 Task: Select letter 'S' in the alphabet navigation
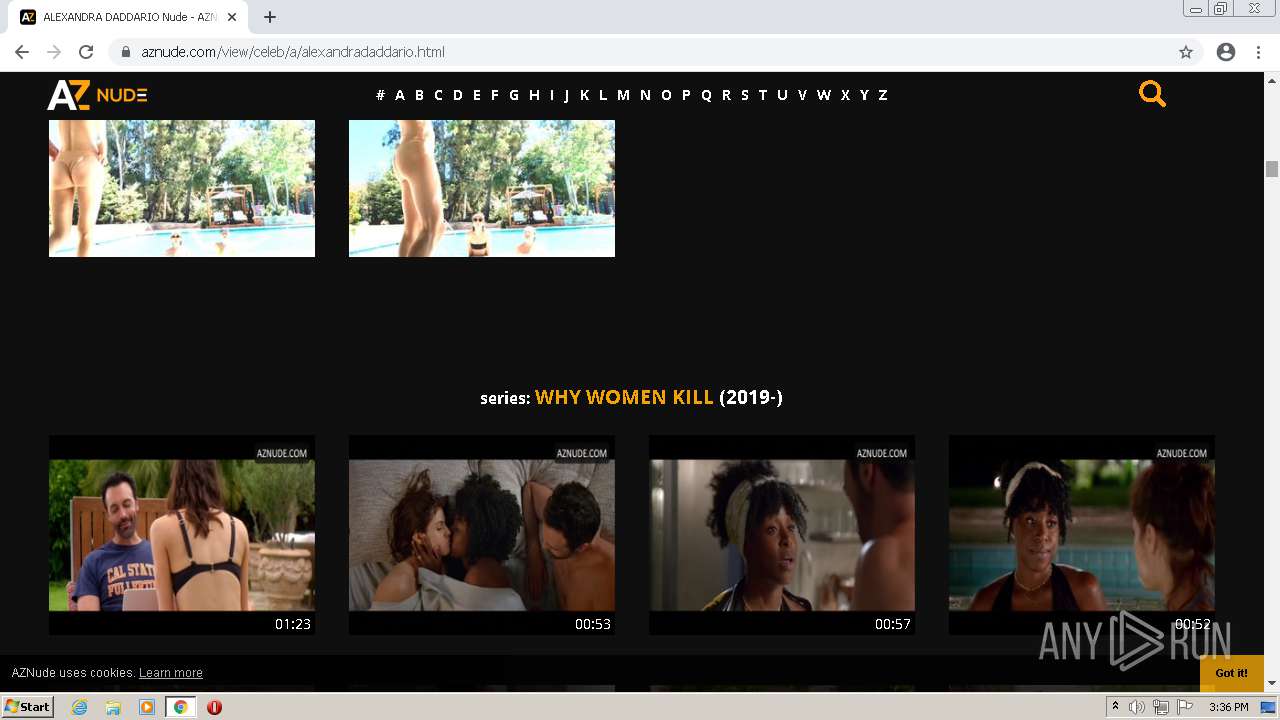tap(745, 95)
